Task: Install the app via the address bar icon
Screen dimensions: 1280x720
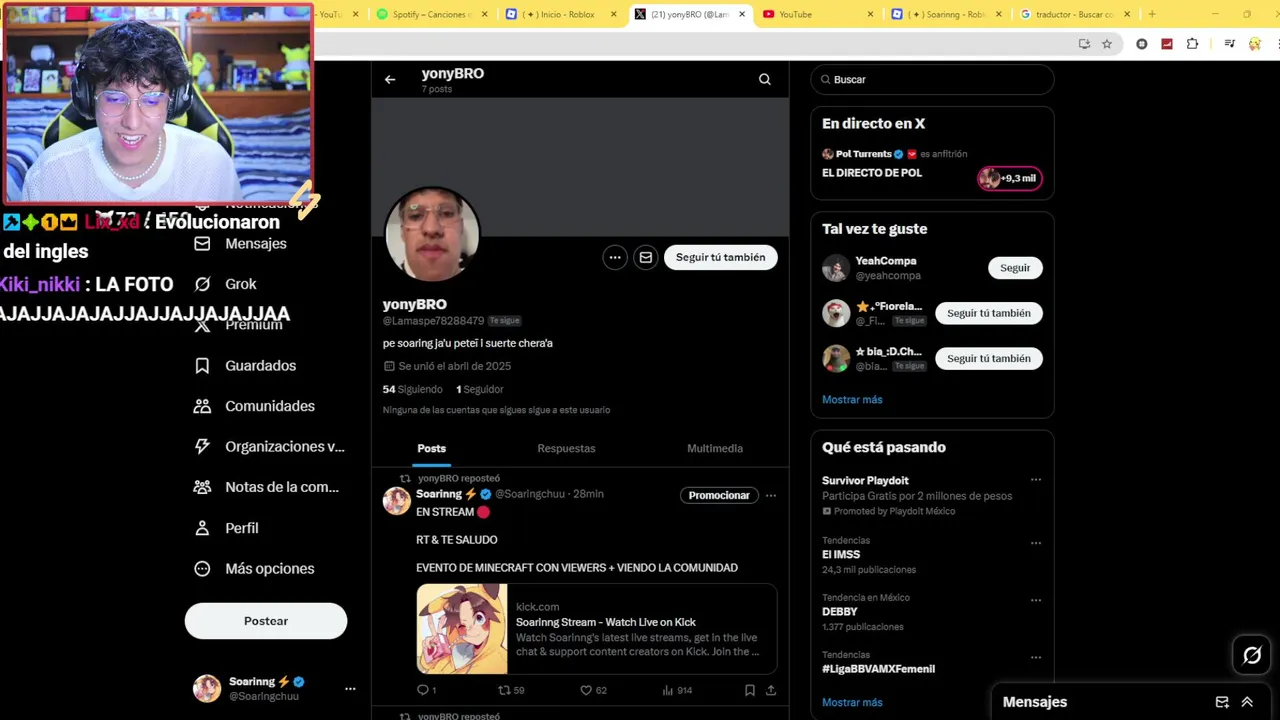Action: click(1084, 44)
